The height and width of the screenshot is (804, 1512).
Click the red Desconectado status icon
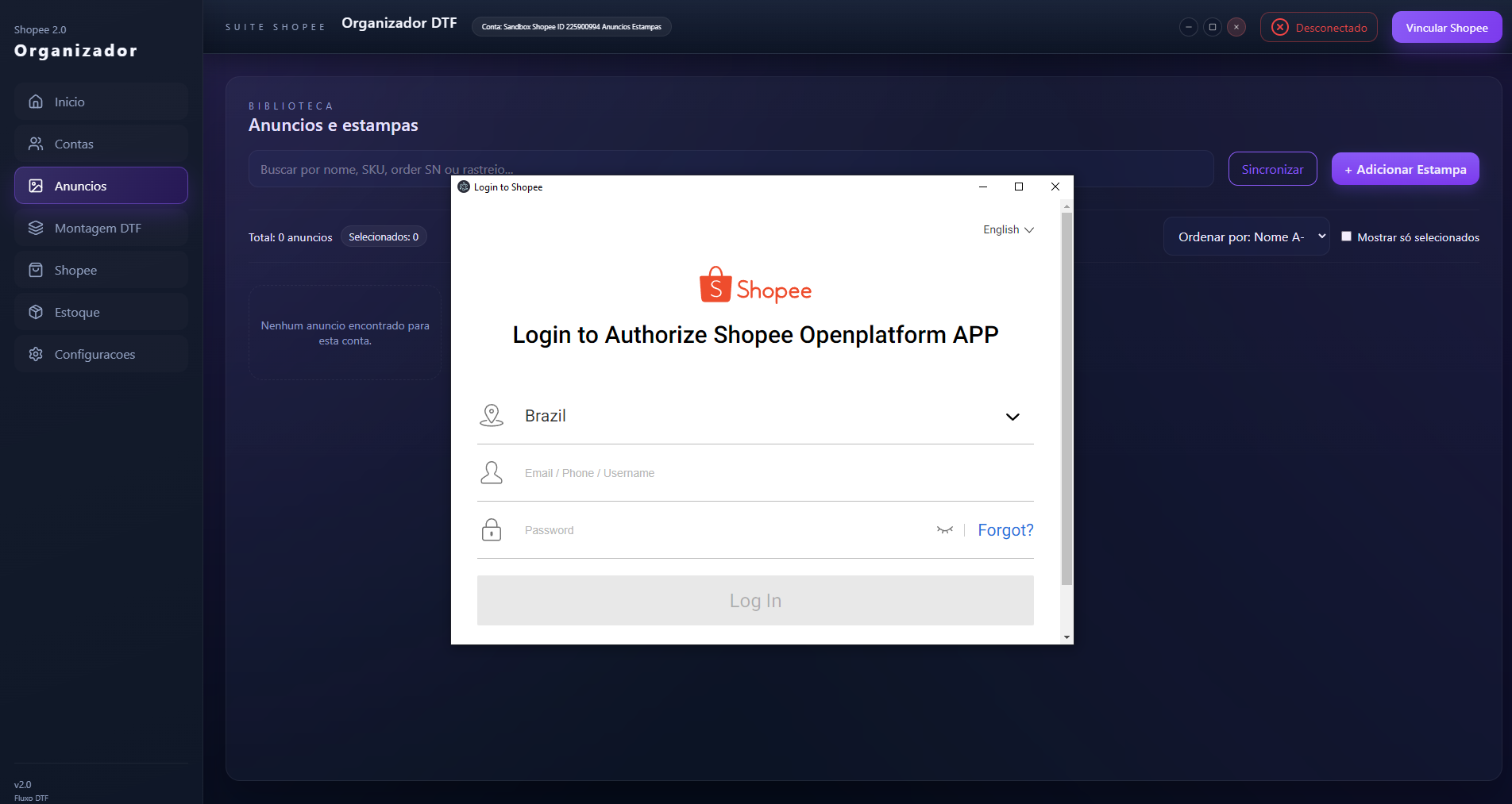[x=1280, y=26]
